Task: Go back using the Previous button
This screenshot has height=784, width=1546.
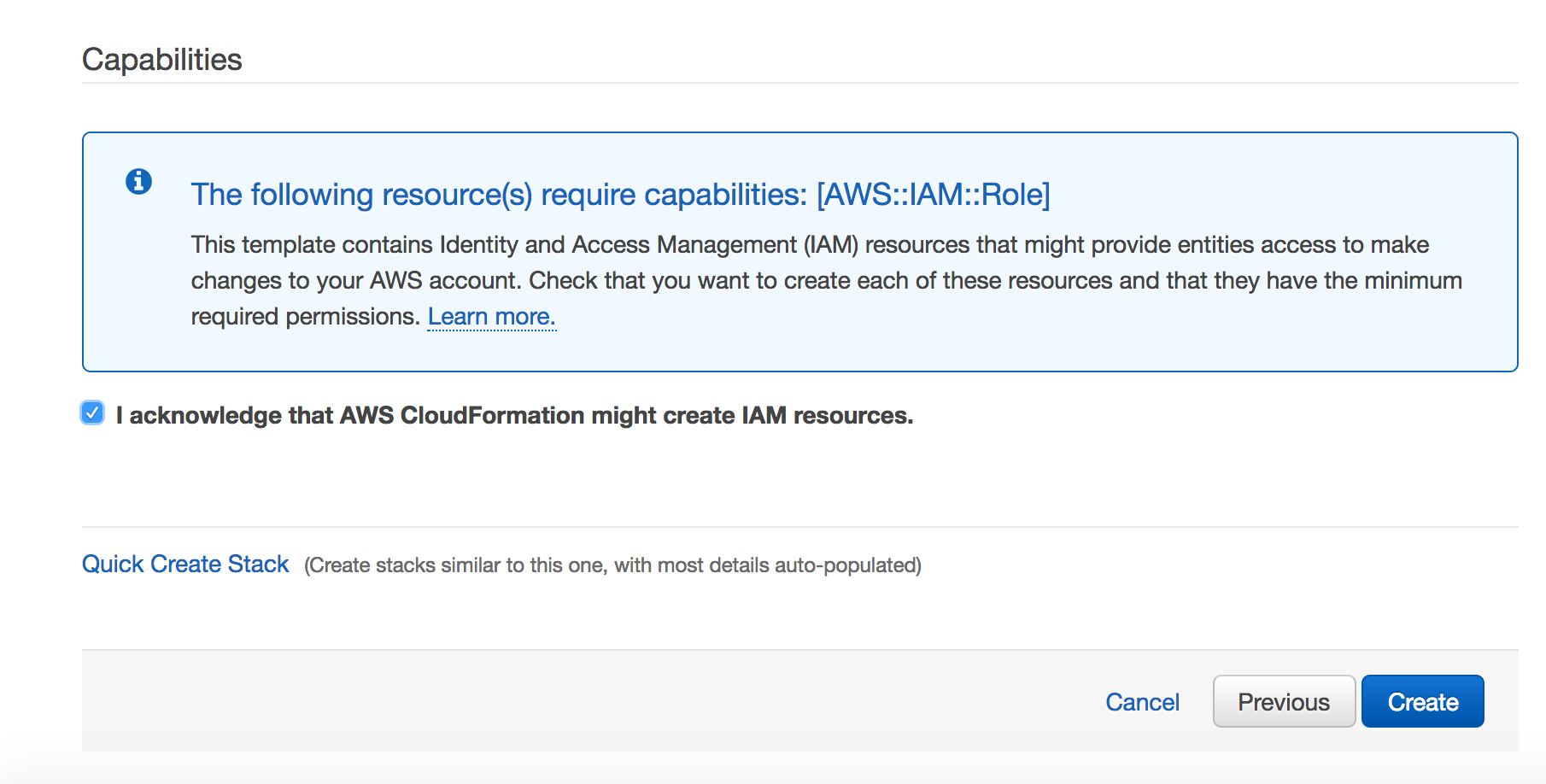Action: 1284,701
